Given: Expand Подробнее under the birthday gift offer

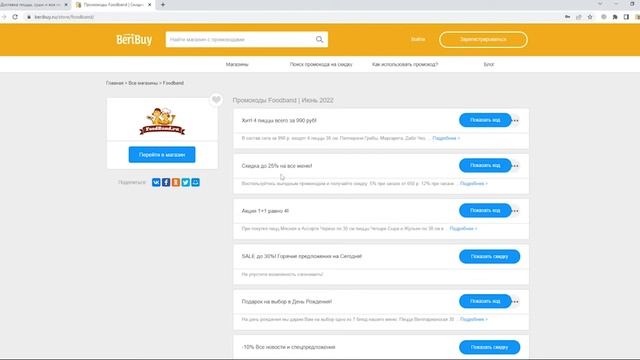Looking at the screenshot, I should click(x=473, y=319).
